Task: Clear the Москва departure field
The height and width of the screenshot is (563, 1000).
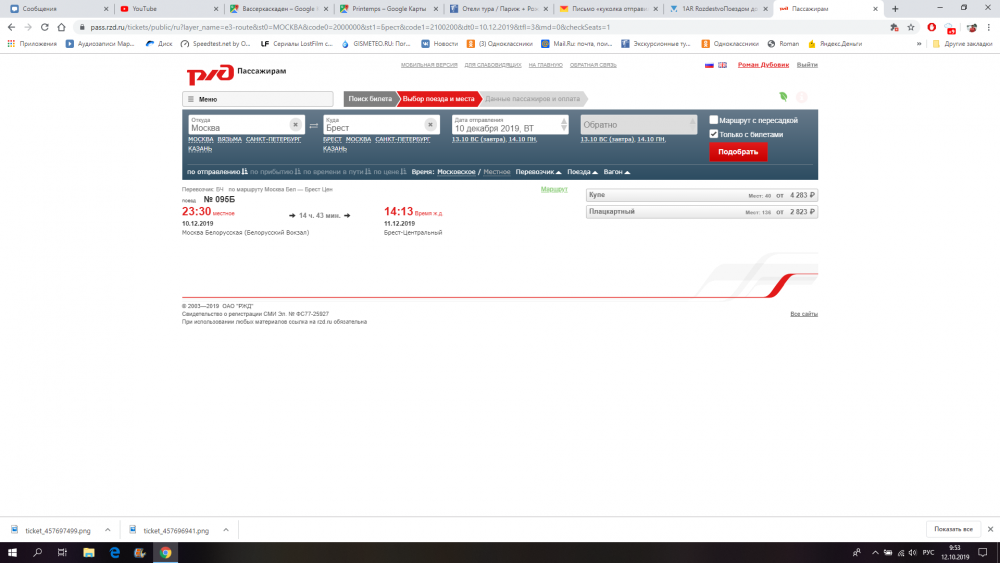Action: tap(295, 124)
